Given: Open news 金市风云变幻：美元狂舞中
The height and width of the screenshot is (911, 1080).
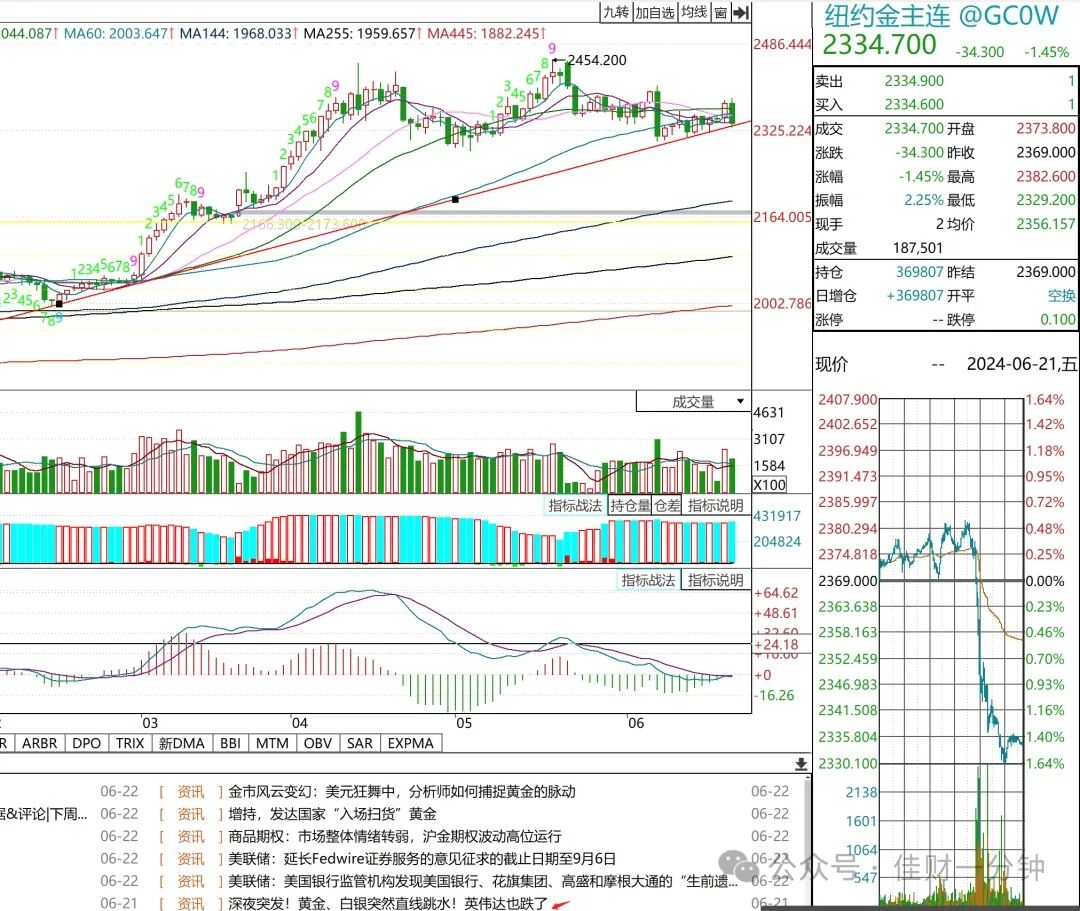Looking at the screenshot, I should tap(402, 791).
